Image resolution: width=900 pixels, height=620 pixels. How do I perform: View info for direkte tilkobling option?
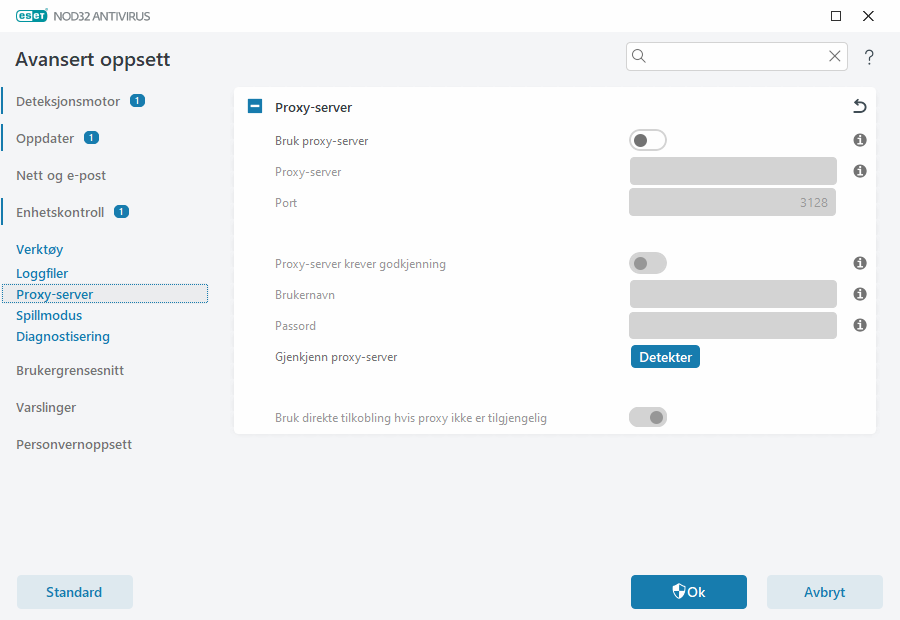(859, 417)
